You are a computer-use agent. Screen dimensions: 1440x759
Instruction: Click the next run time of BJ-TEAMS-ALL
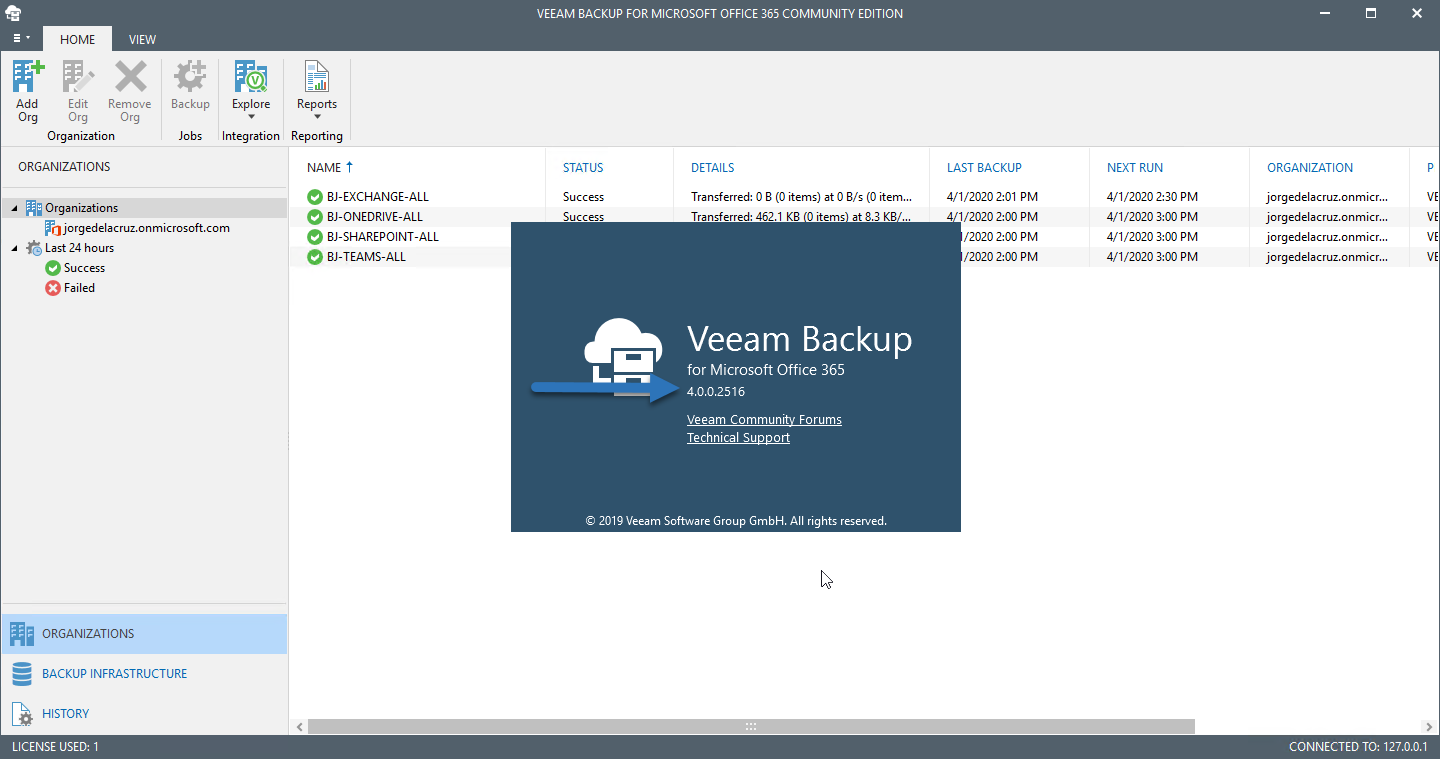tap(1152, 257)
